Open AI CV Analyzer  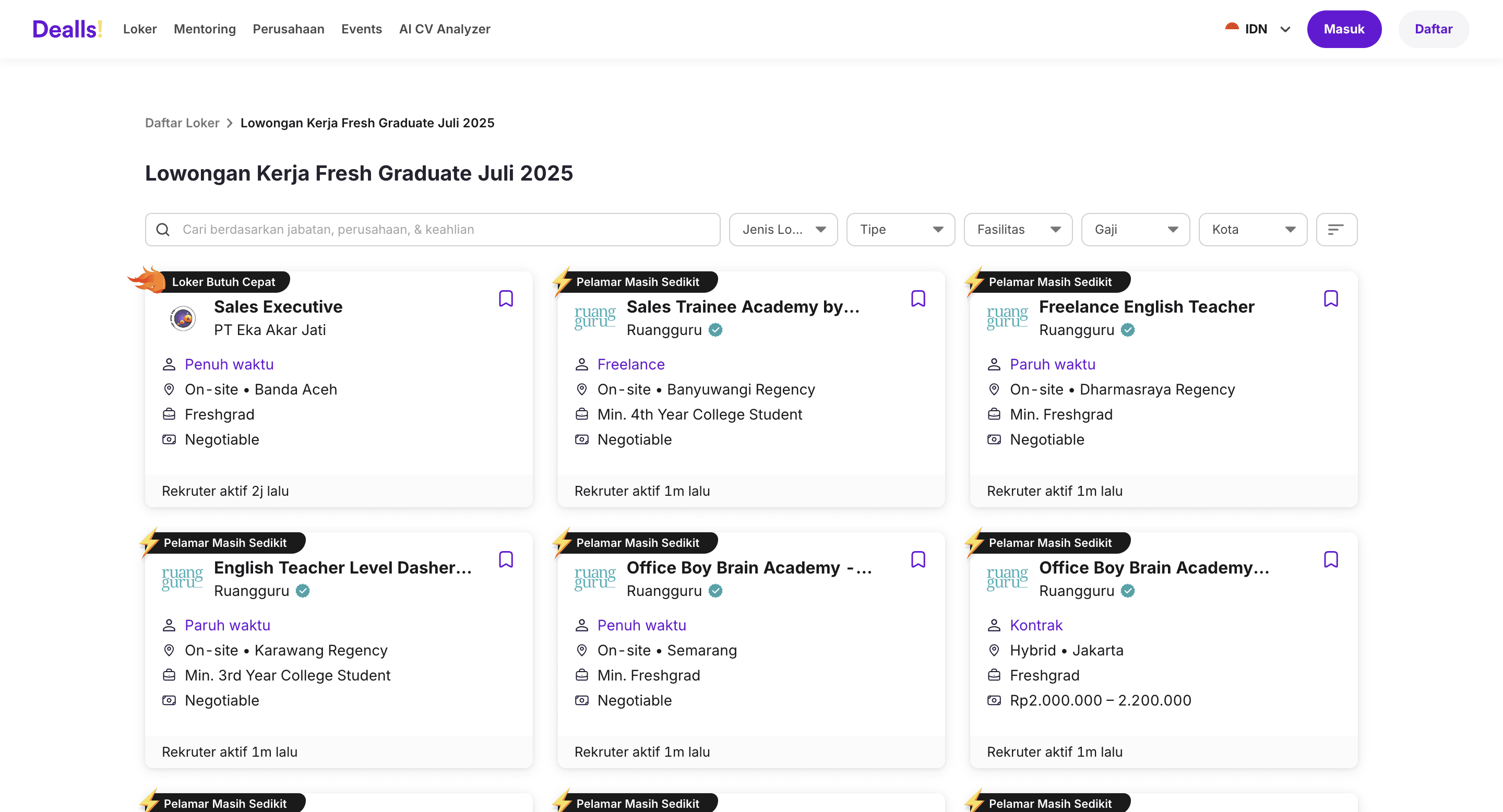point(445,29)
